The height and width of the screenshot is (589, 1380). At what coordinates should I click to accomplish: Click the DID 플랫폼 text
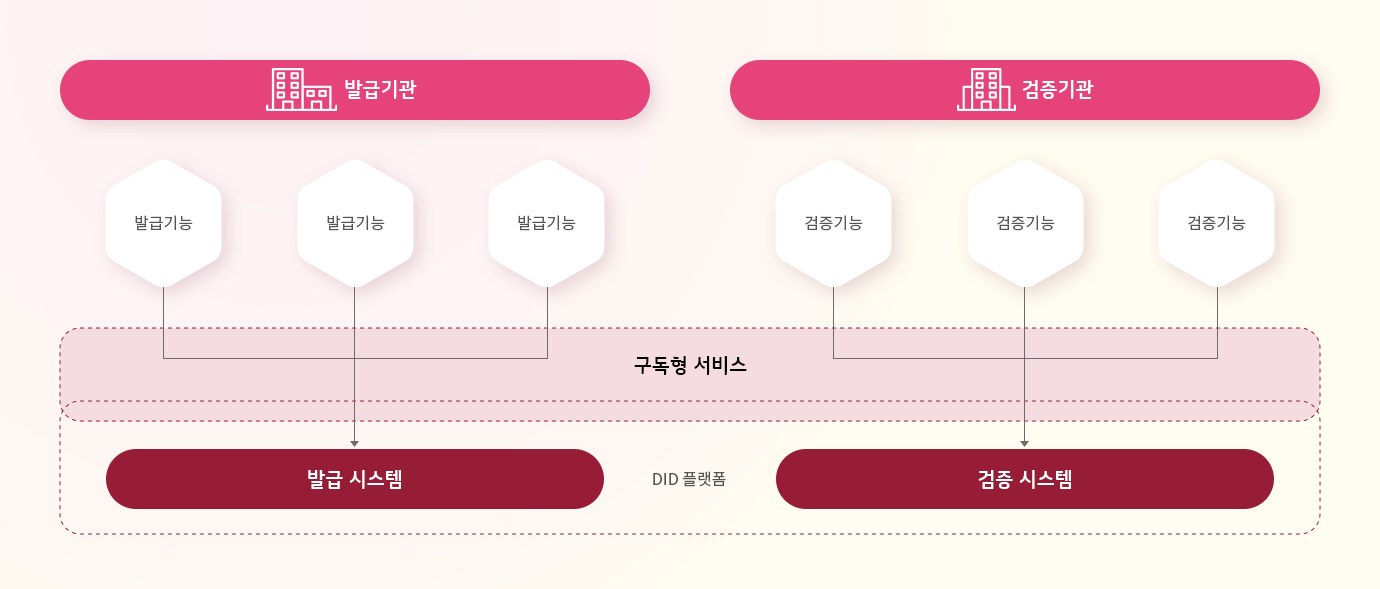689,479
